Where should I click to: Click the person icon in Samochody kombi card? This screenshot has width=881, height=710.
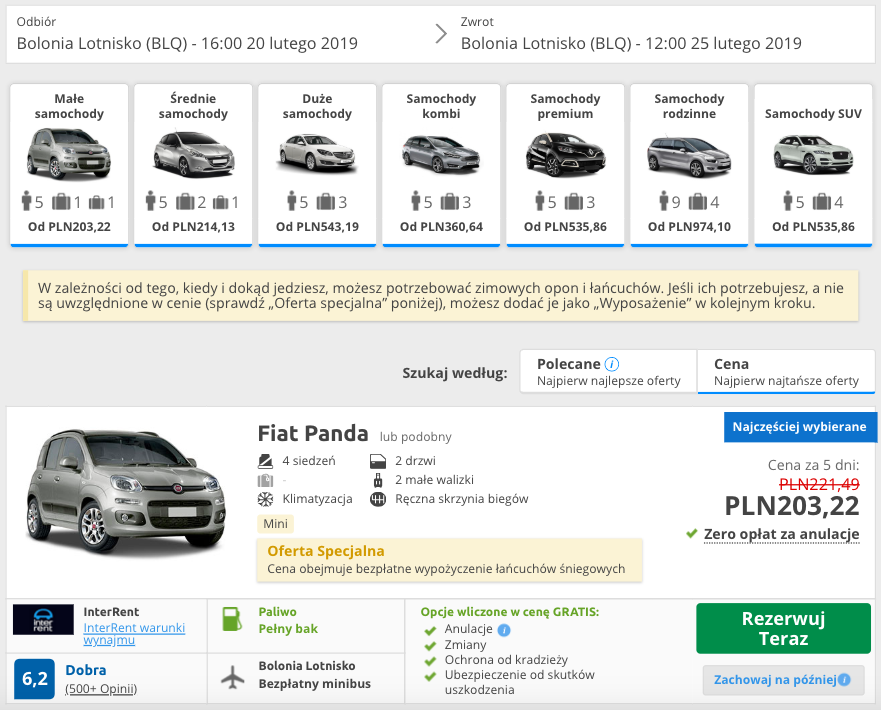[416, 201]
